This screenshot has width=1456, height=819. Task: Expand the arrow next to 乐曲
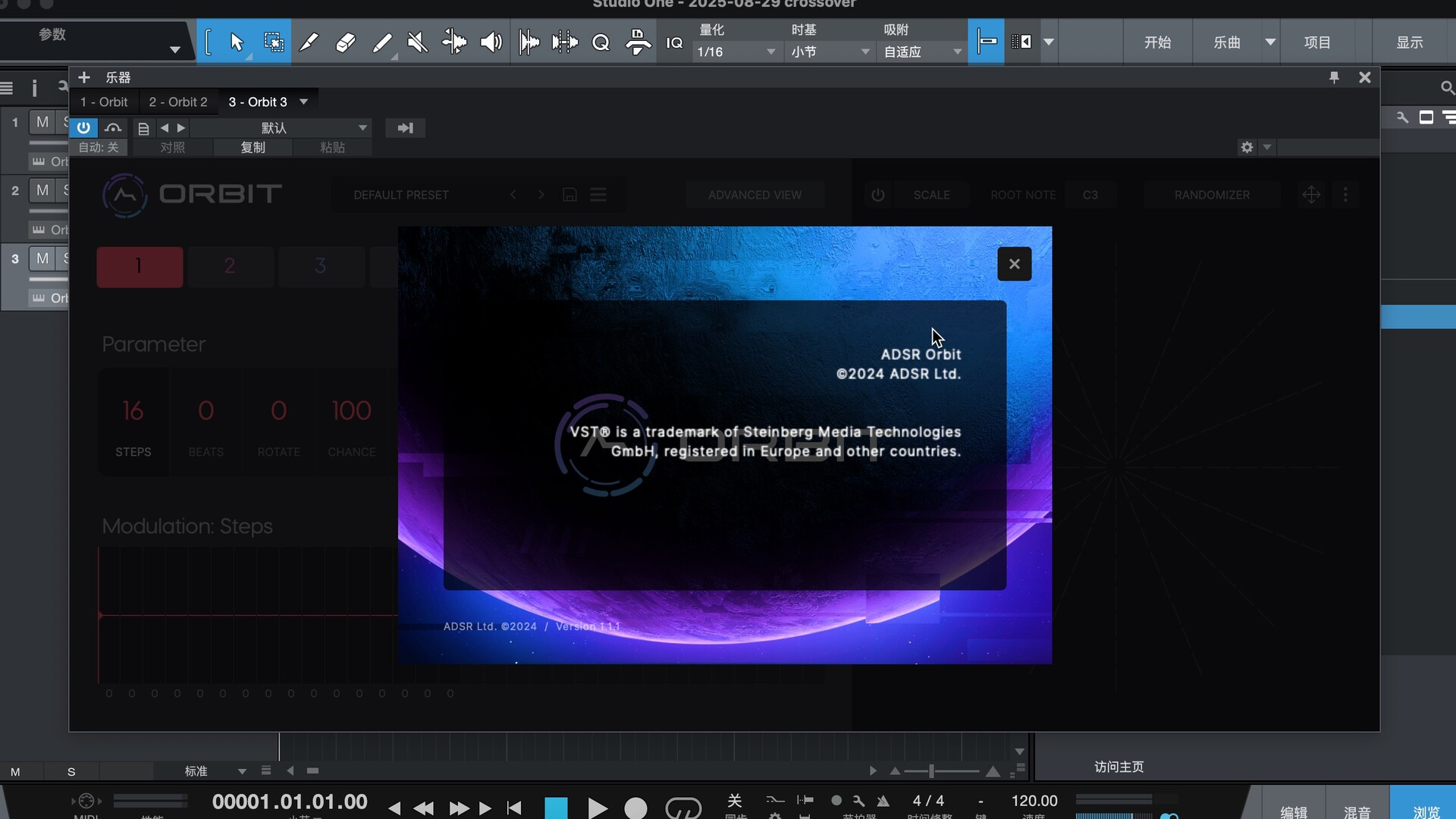pyautogui.click(x=1270, y=42)
